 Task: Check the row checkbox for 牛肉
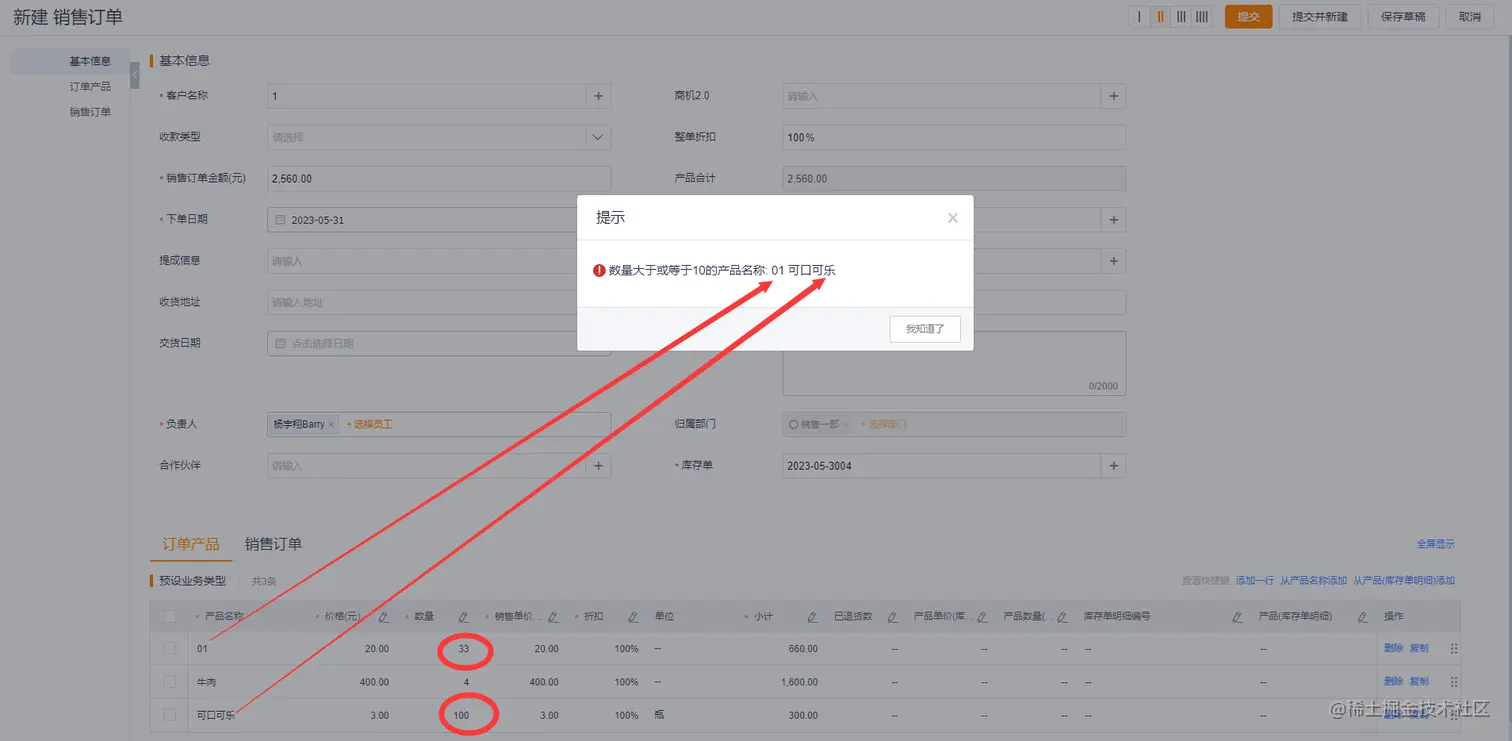click(x=170, y=682)
